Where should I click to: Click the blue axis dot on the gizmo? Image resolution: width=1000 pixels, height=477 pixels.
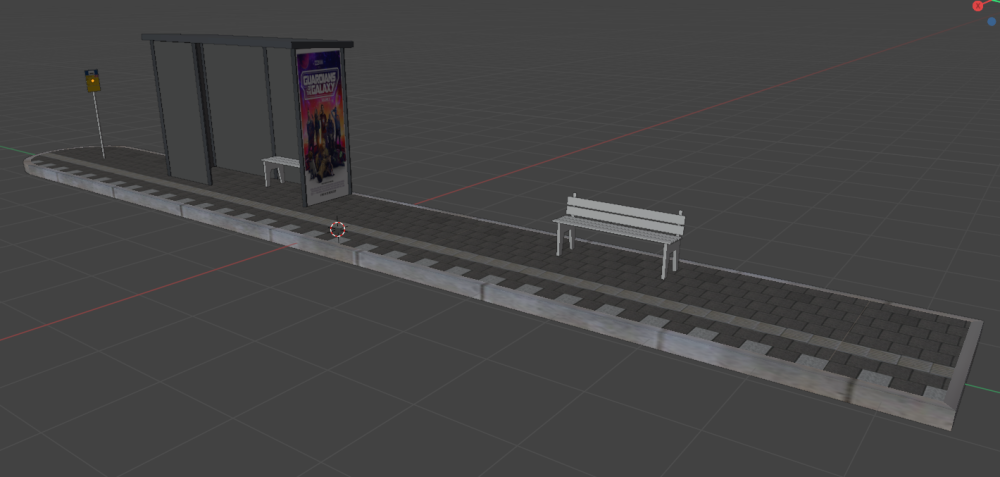991,21
